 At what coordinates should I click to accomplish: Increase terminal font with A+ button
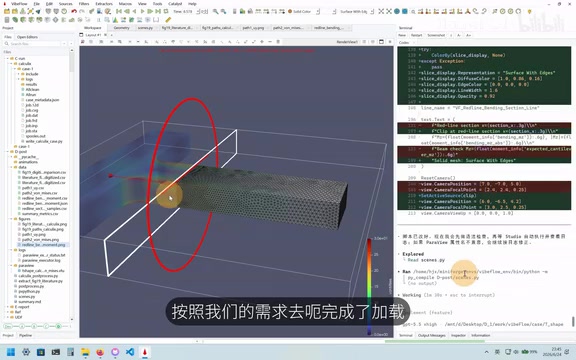coord(468,35)
